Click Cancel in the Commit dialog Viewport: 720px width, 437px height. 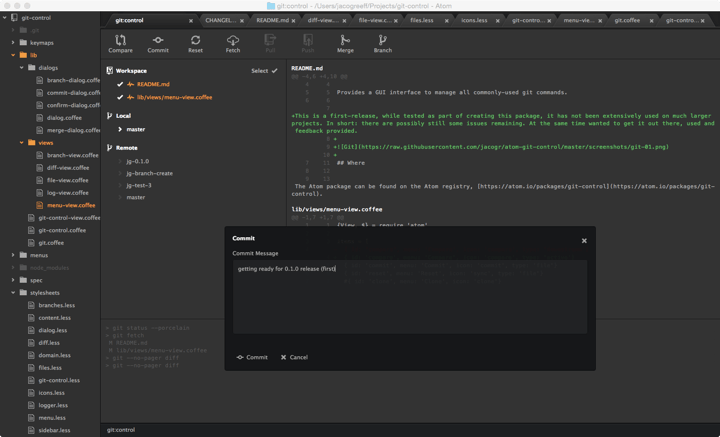pos(294,357)
